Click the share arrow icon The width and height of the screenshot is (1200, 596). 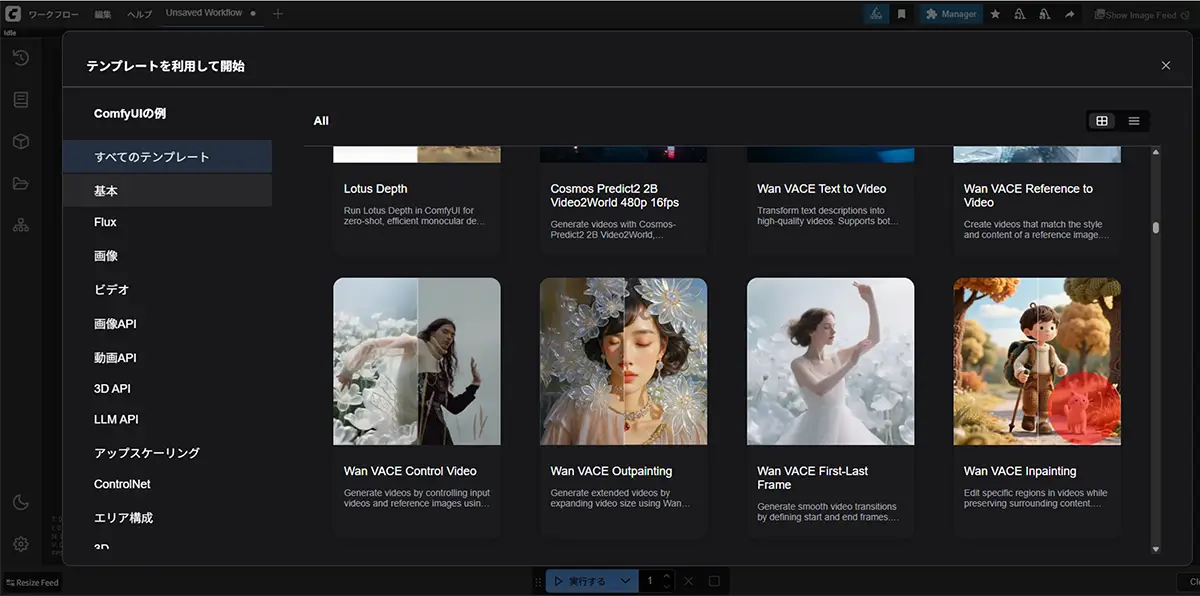point(1070,14)
